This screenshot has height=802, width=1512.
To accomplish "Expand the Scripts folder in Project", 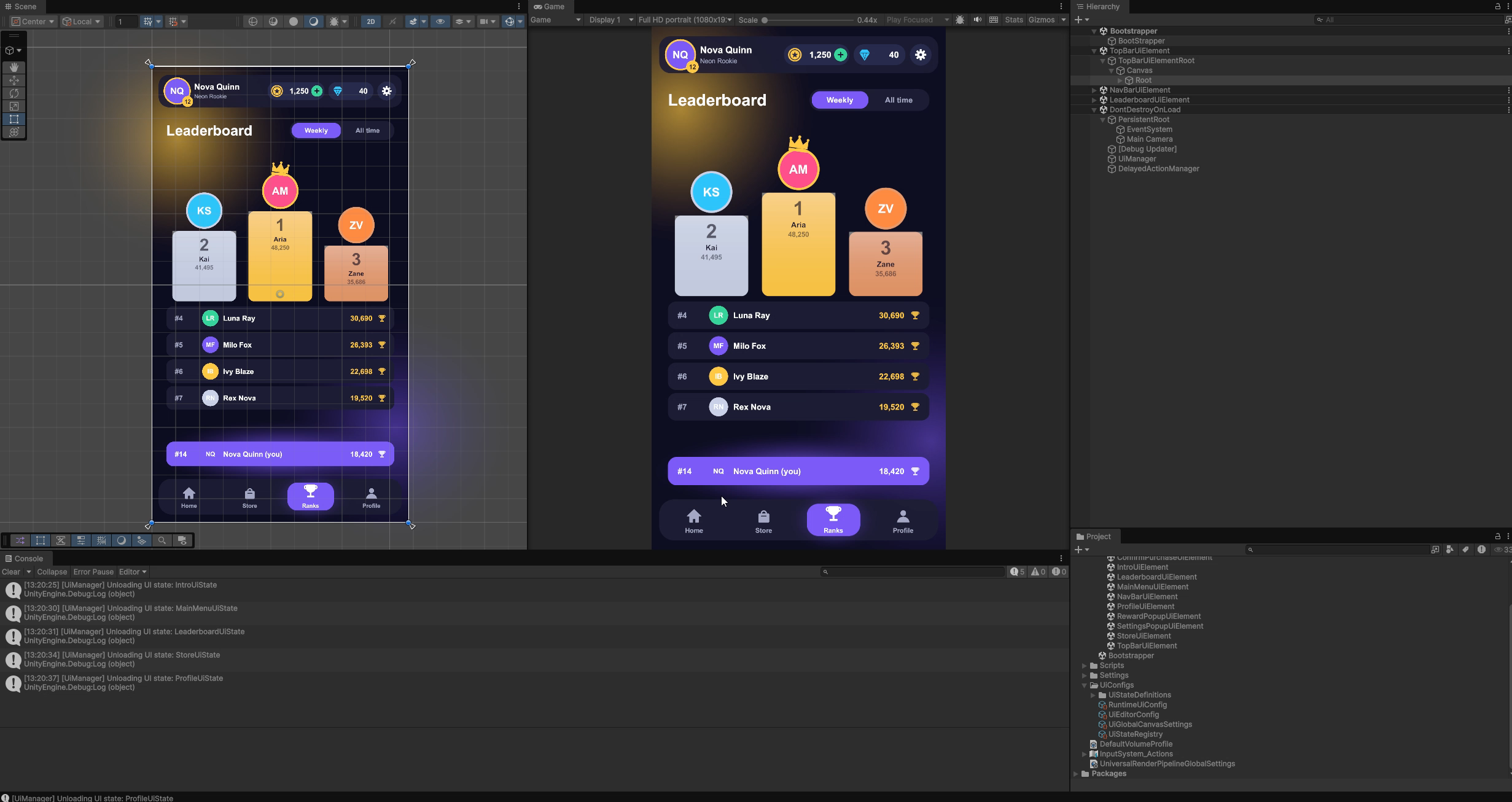I will 1085,666.
